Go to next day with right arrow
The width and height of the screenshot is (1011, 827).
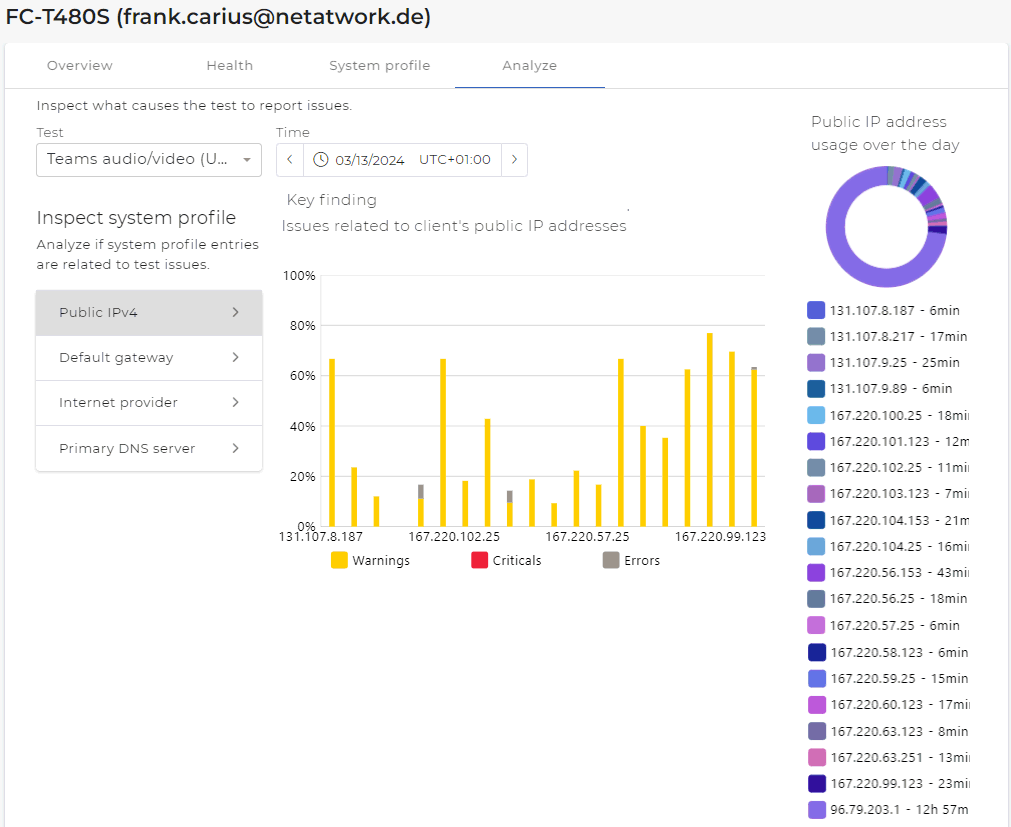(x=514, y=160)
